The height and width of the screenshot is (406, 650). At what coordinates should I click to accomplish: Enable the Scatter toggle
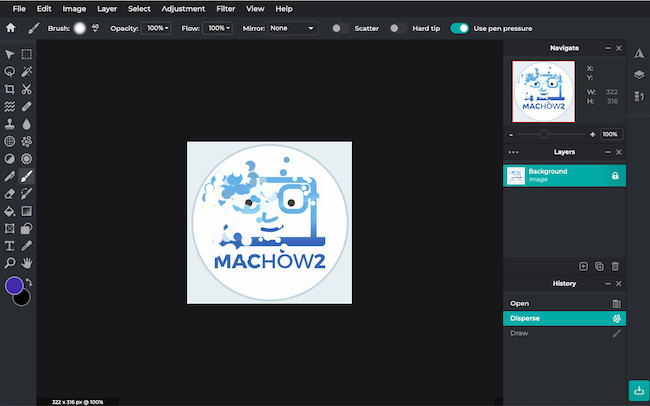tap(340, 28)
